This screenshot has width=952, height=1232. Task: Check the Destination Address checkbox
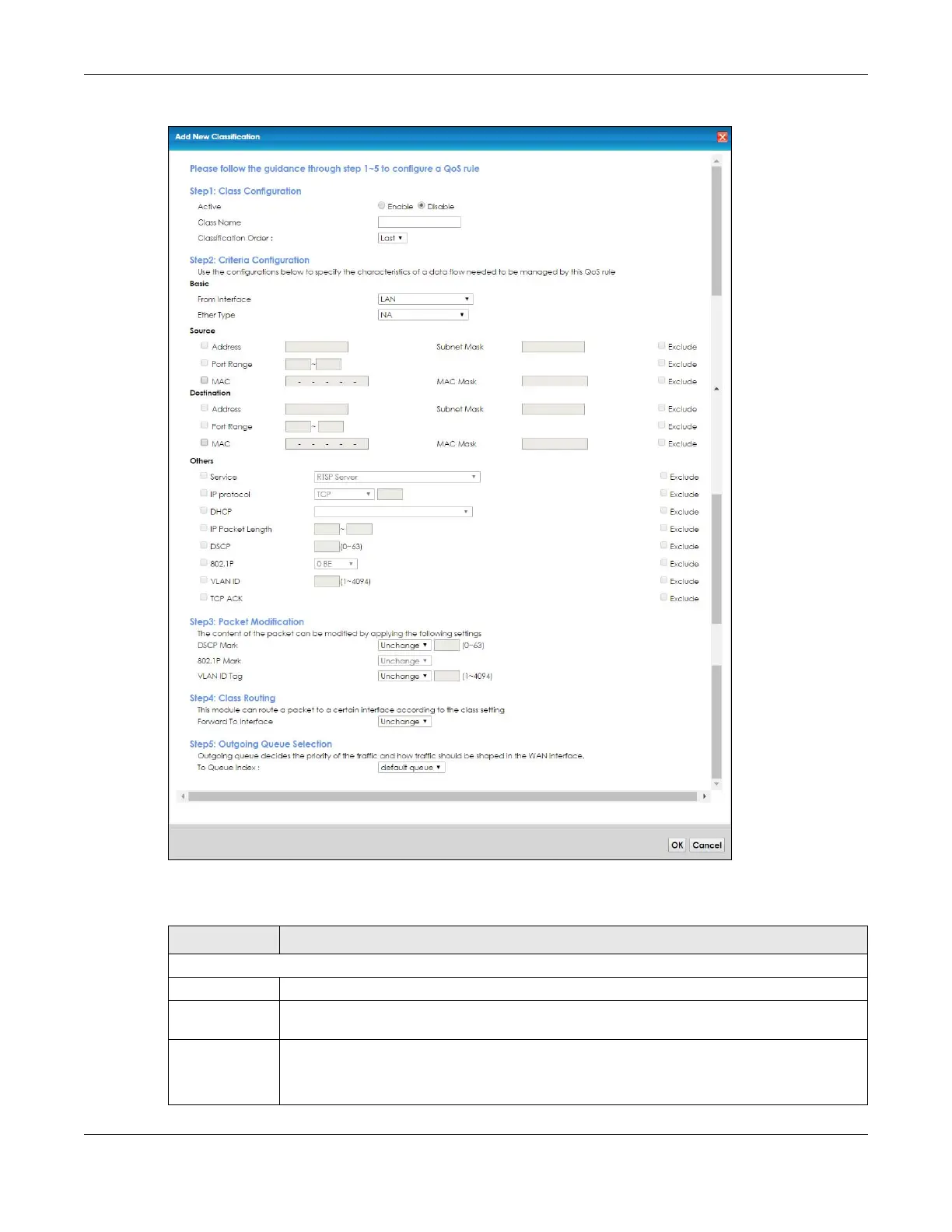click(x=204, y=408)
